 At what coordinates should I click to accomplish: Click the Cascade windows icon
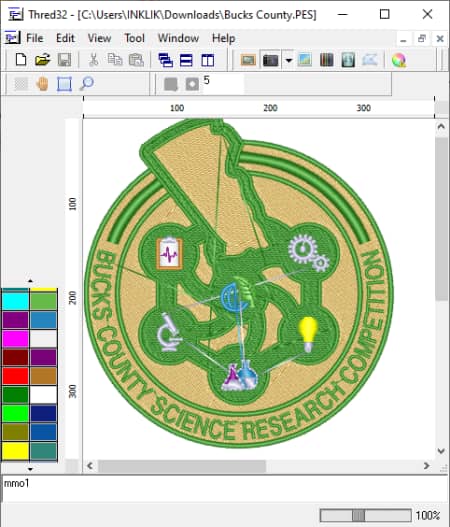(x=165, y=60)
